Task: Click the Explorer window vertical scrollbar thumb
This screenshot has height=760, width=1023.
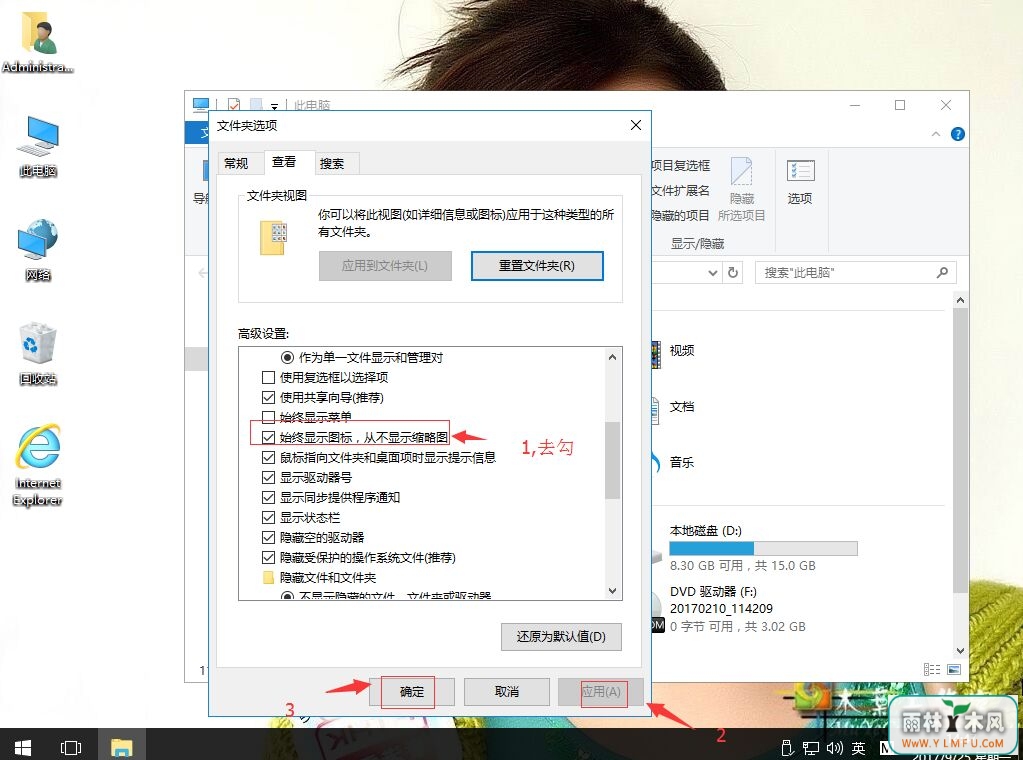Action: coord(960,450)
